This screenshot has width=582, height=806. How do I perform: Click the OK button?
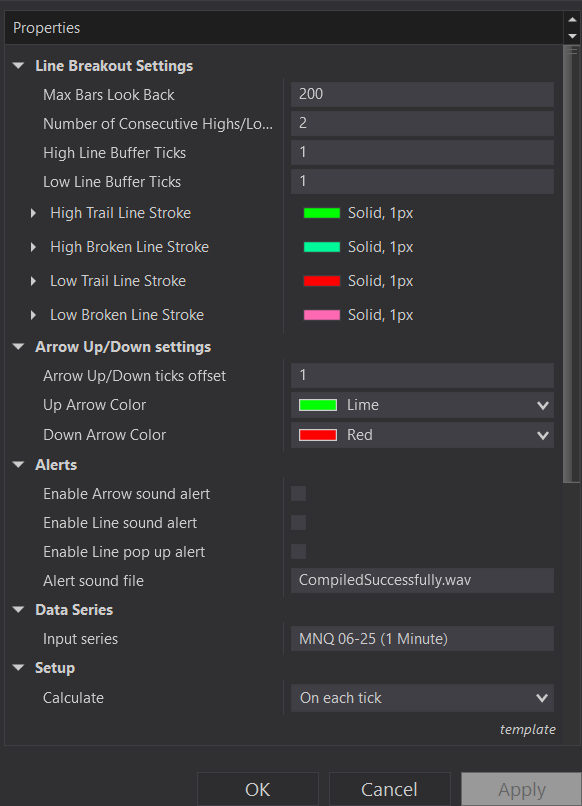point(258,789)
